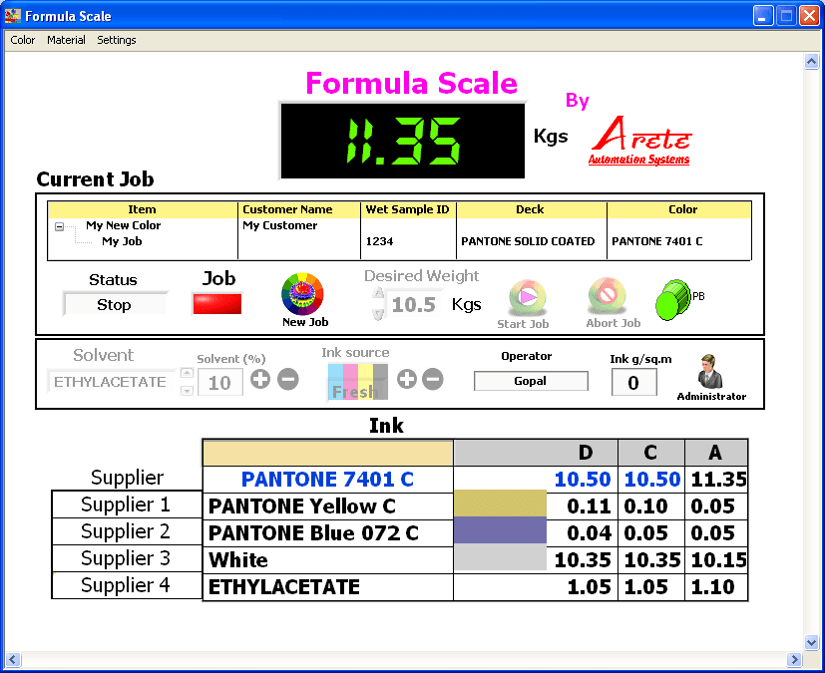Click the Abort Job icon

pos(607,296)
